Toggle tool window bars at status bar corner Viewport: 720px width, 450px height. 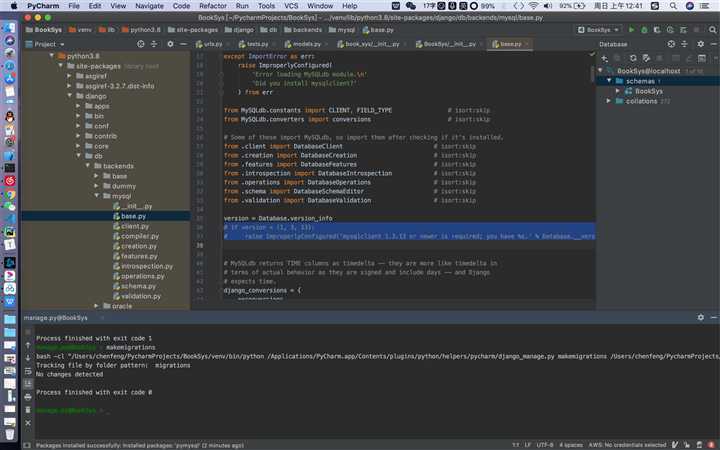point(27,445)
